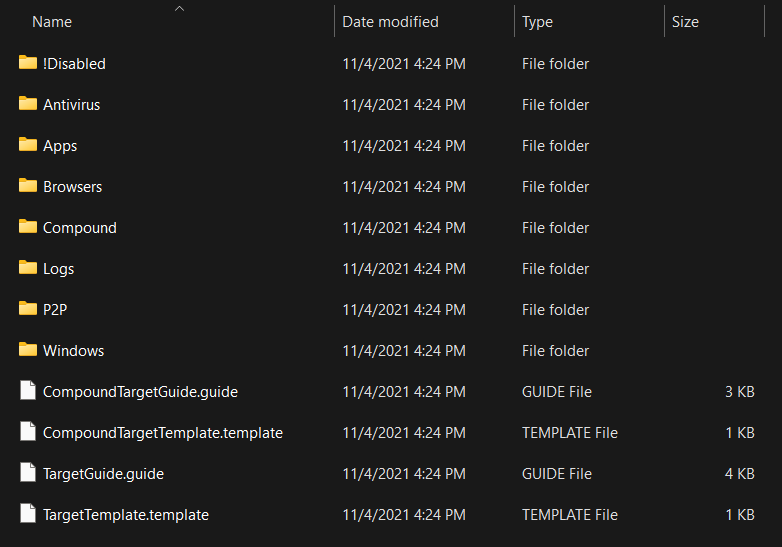Click the Compound folder icon
Image resolution: width=782 pixels, height=547 pixels.
tap(28, 227)
